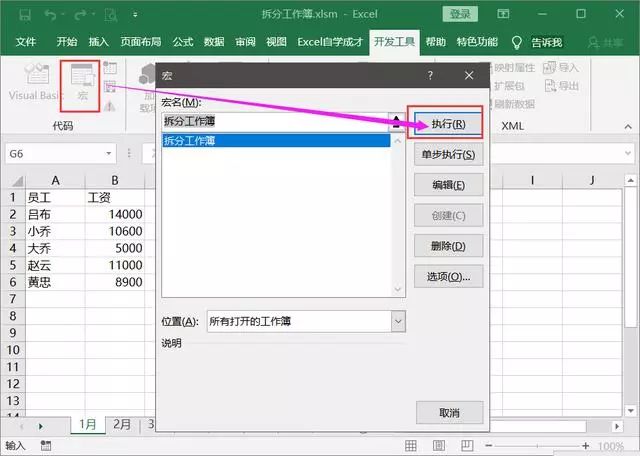The image size is (640, 456).
Task: Open the 特色功能 tab
Action: click(477, 42)
